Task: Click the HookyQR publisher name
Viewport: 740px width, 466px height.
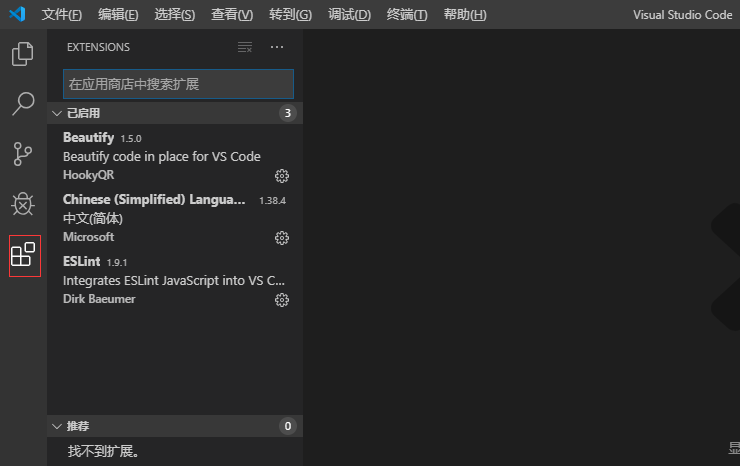Action: coord(89,175)
